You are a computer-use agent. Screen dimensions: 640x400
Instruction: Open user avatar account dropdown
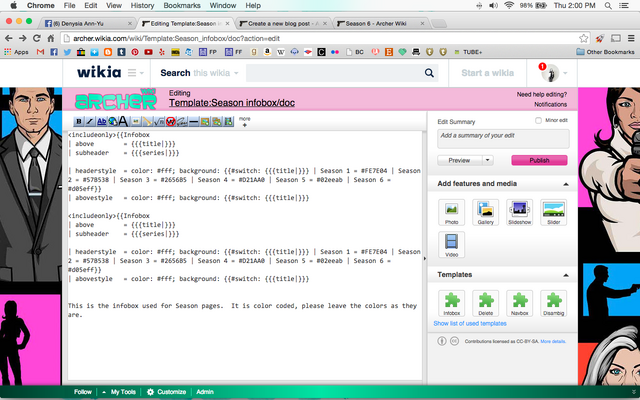[x=553, y=73]
